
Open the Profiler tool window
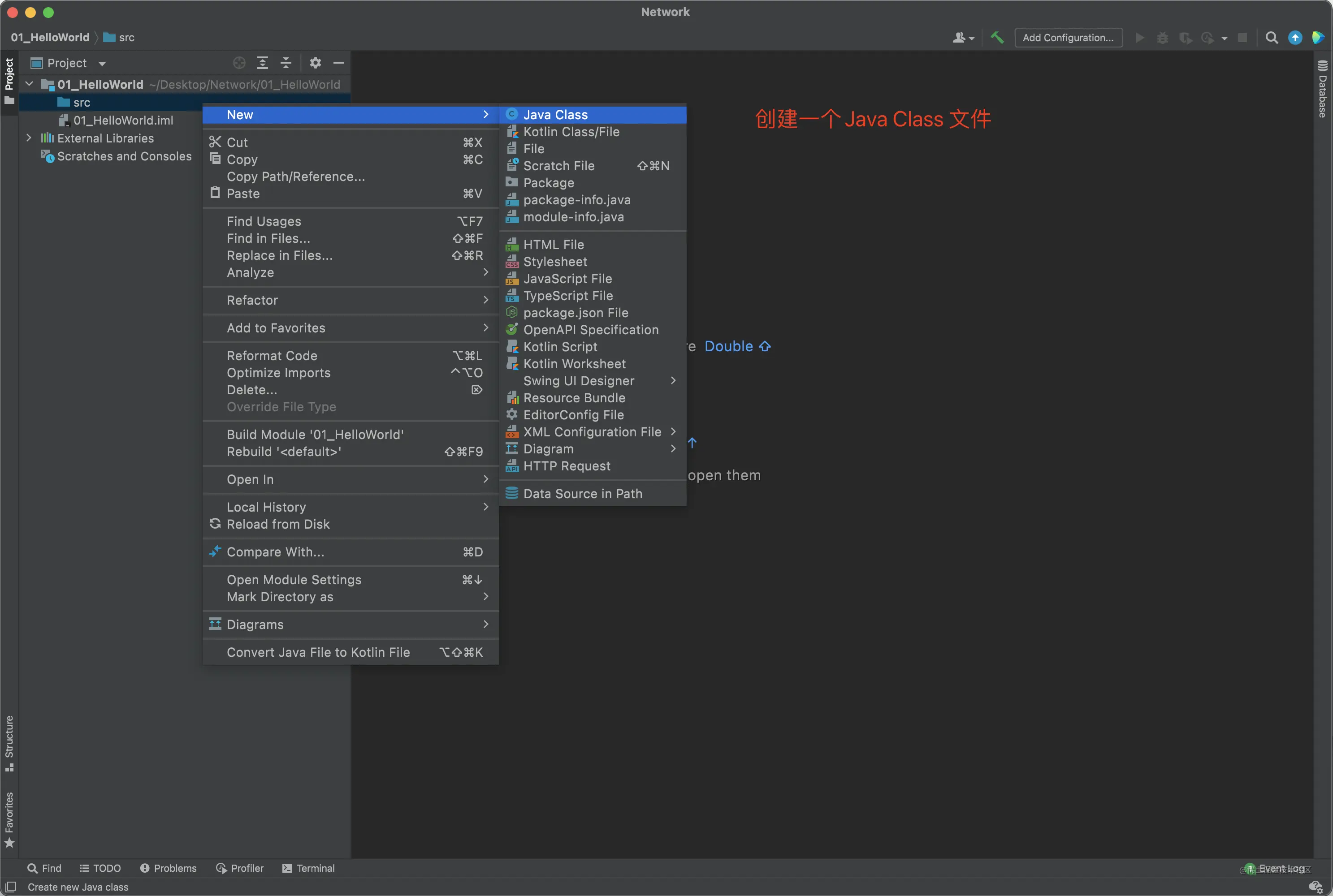click(x=240, y=868)
